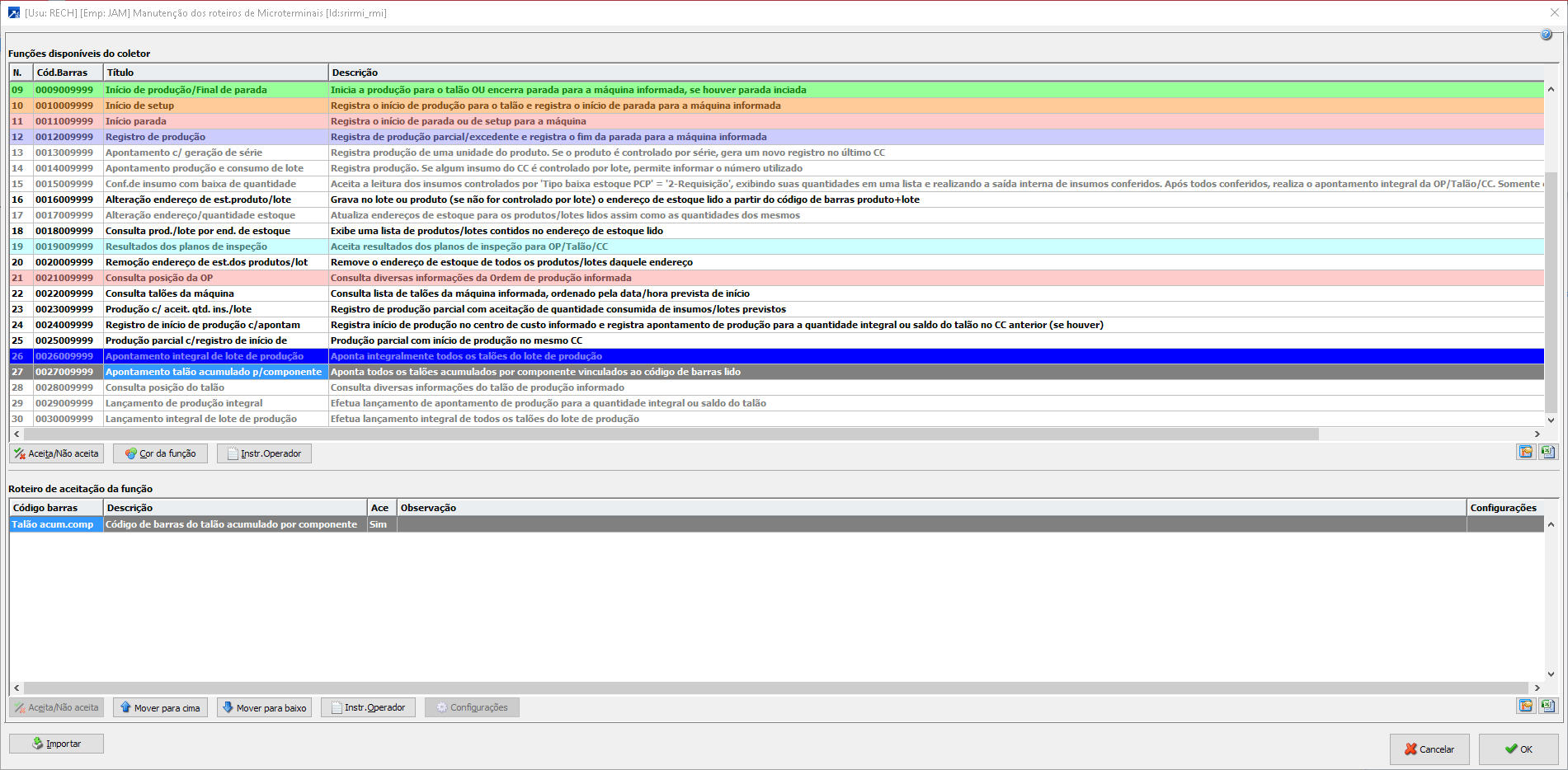Viewport: 1568px width, 770px height.
Task: Export functions list to Excel icon
Action: click(1548, 452)
